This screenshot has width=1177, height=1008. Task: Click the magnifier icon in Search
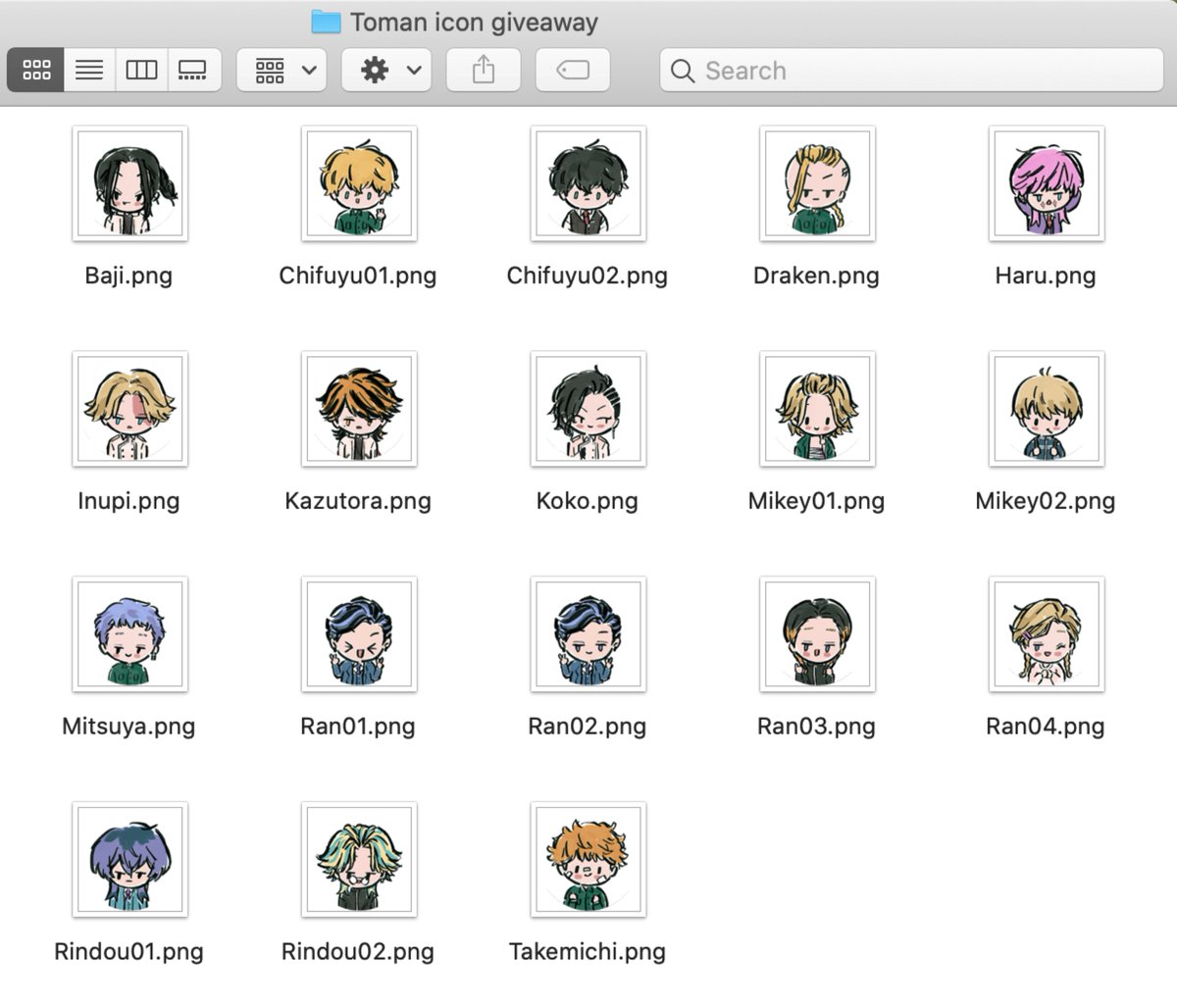click(x=683, y=71)
